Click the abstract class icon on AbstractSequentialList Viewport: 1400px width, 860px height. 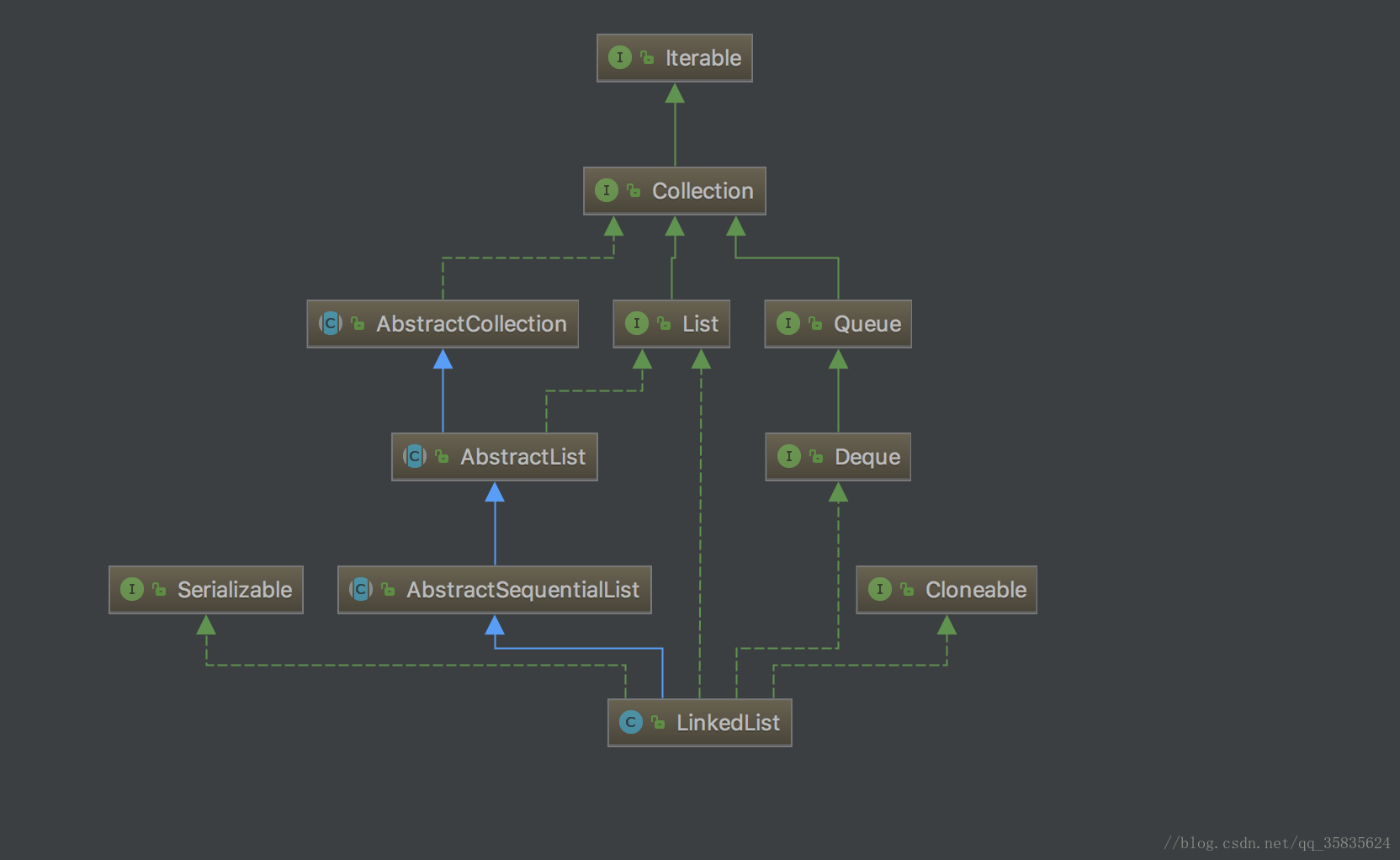(x=361, y=589)
